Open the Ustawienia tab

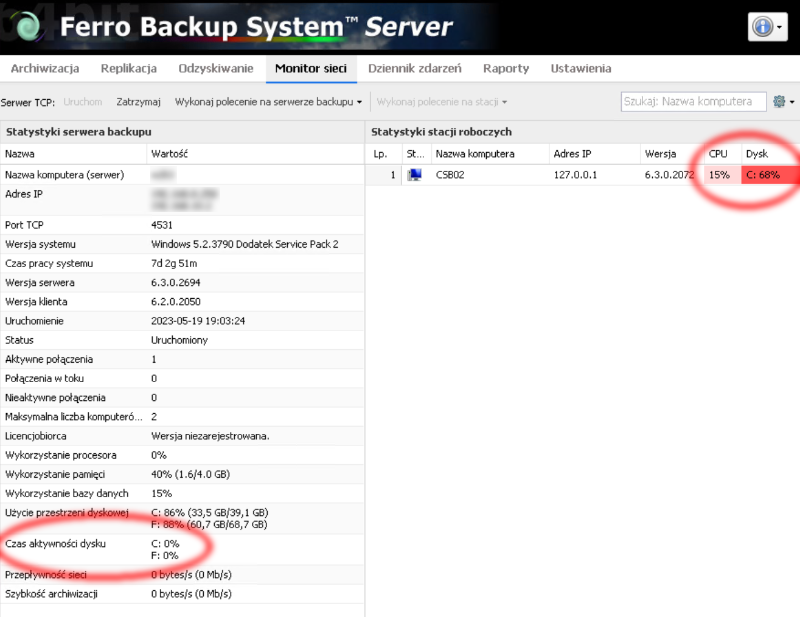click(581, 69)
